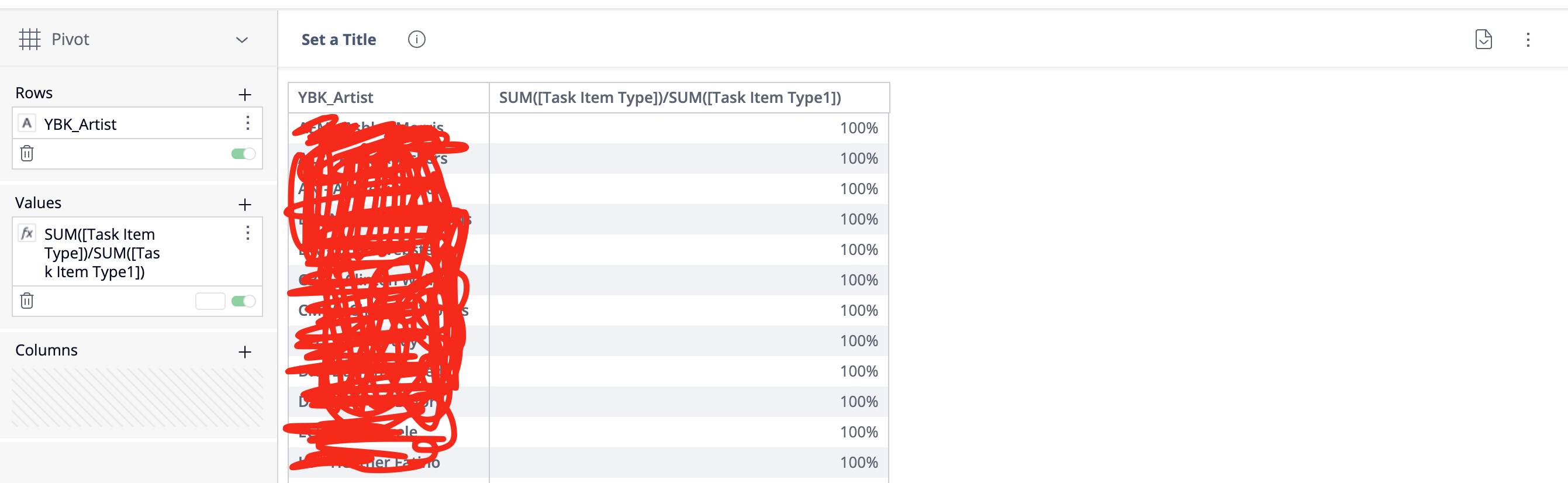The image size is (1568, 483).
Task: Toggle the YBK_Artist row switch off
Action: (x=243, y=154)
